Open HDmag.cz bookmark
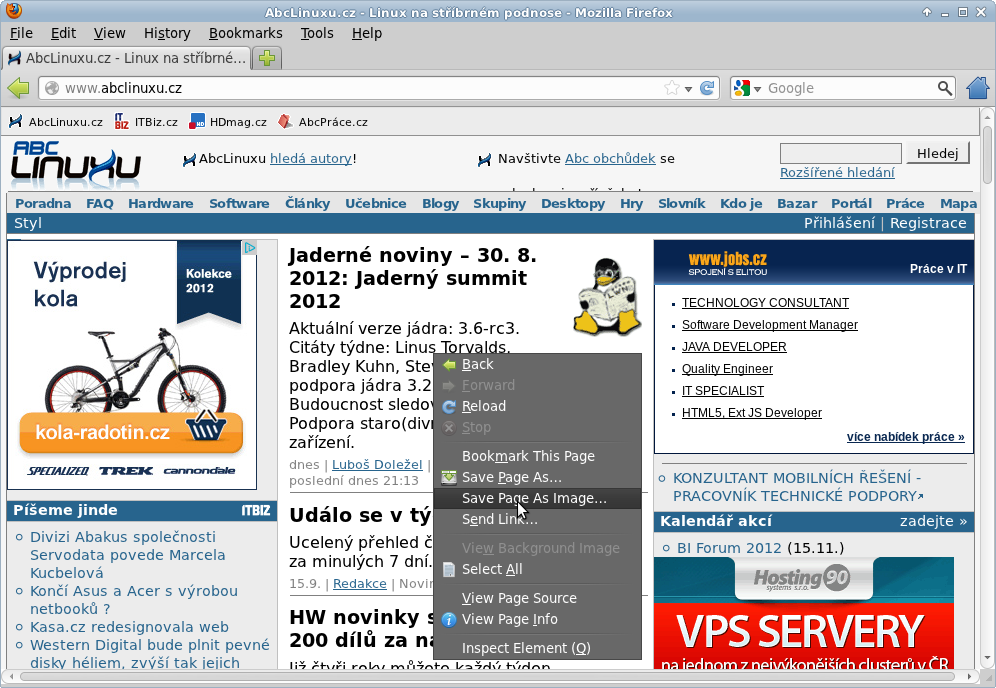 click(228, 122)
